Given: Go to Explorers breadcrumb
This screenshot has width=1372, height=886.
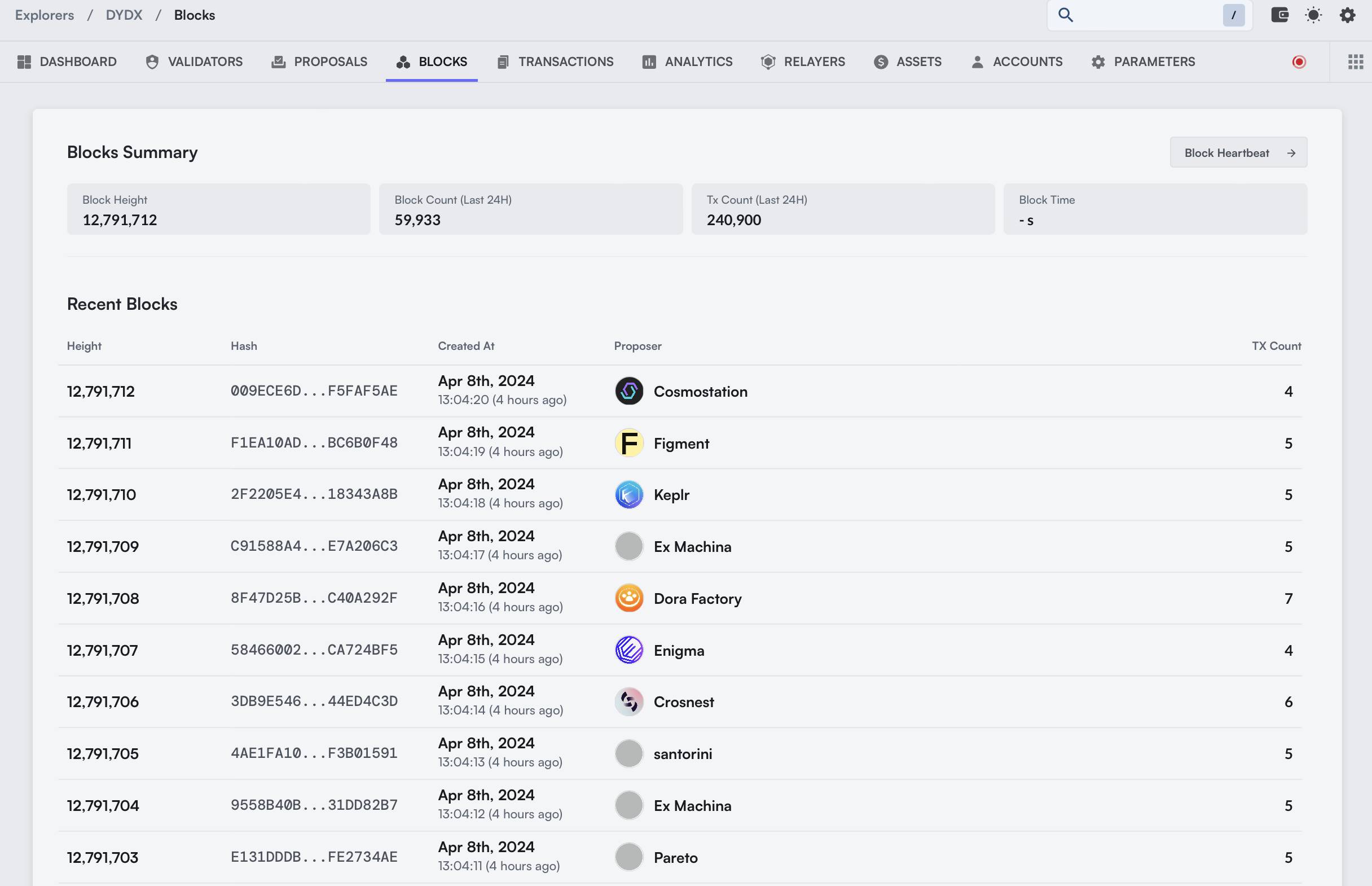Looking at the screenshot, I should point(44,15).
